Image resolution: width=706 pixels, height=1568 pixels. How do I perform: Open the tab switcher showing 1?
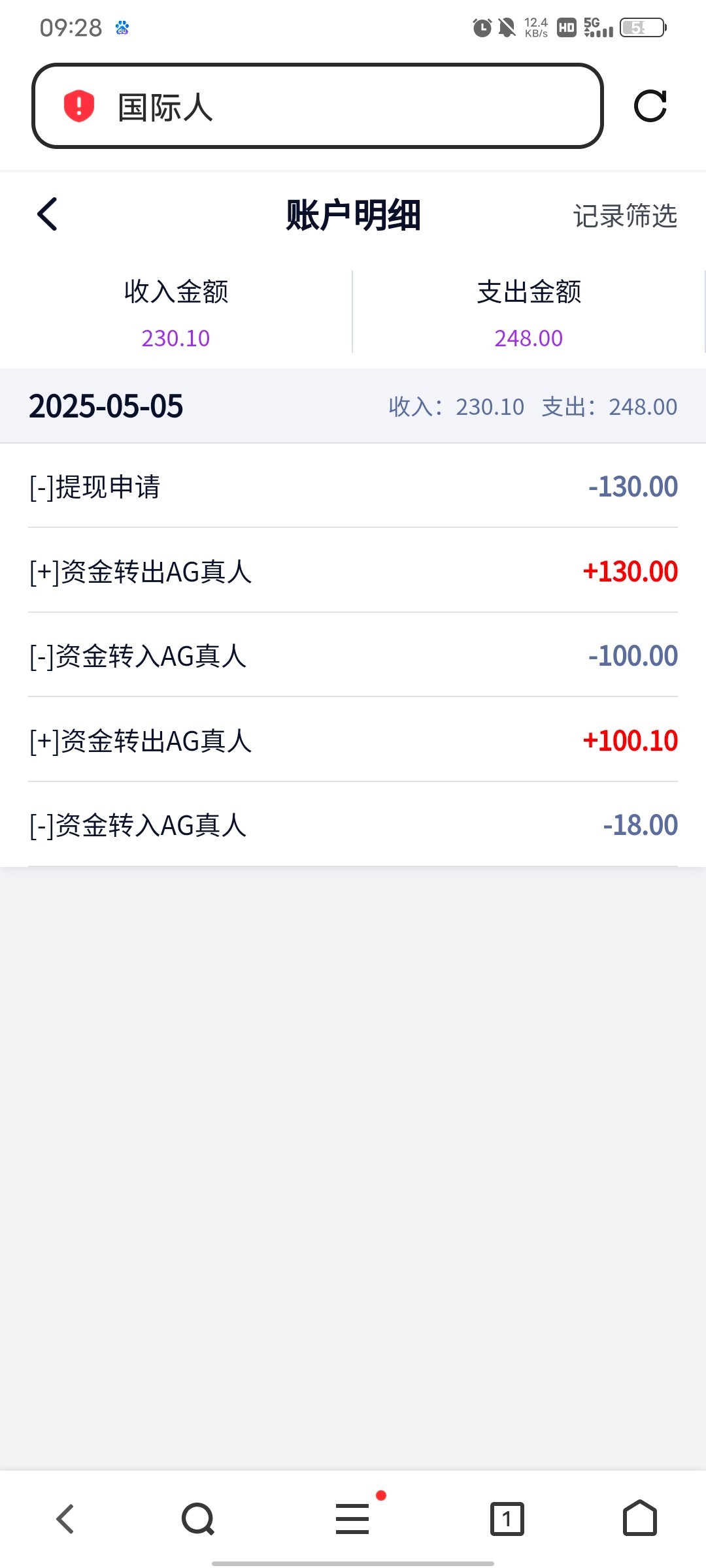[x=507, y=1518]
